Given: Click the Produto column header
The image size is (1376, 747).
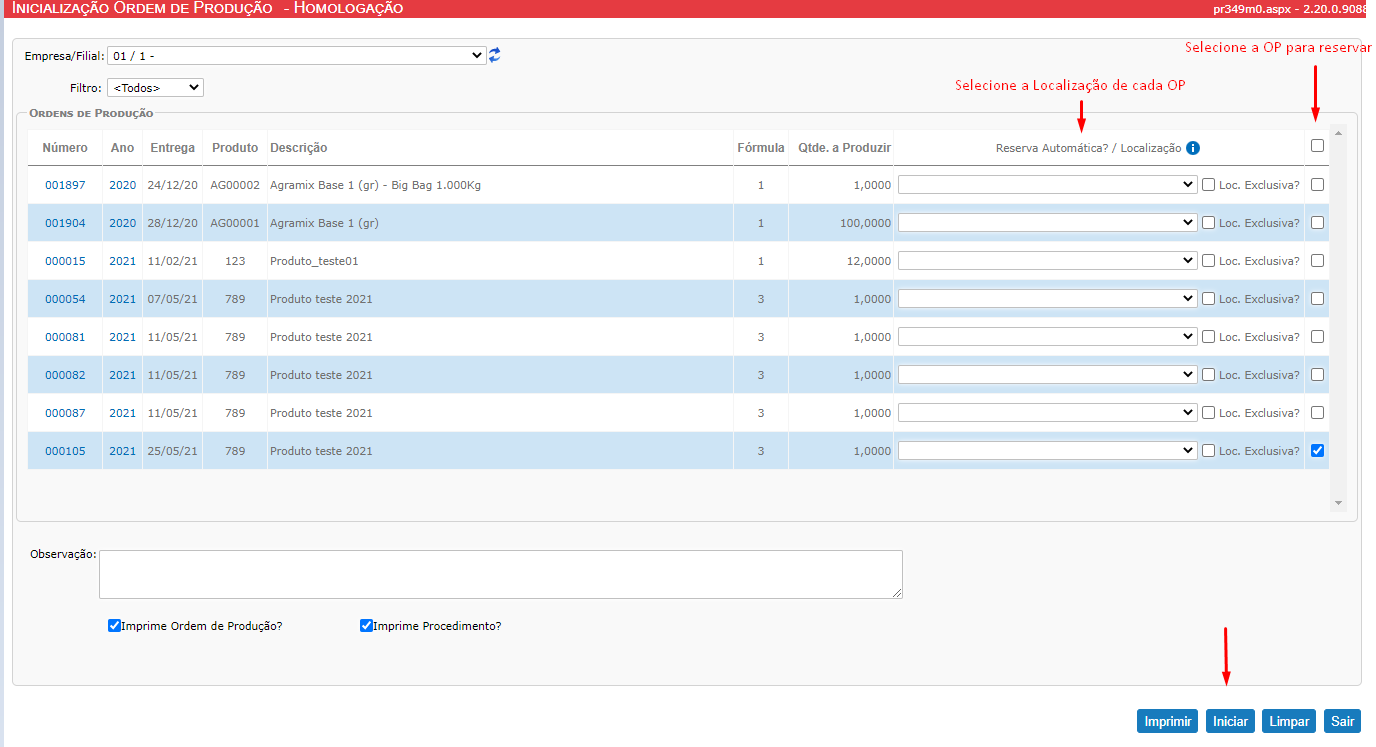Looking at the screenshot, I should click(x=235, y=148).
